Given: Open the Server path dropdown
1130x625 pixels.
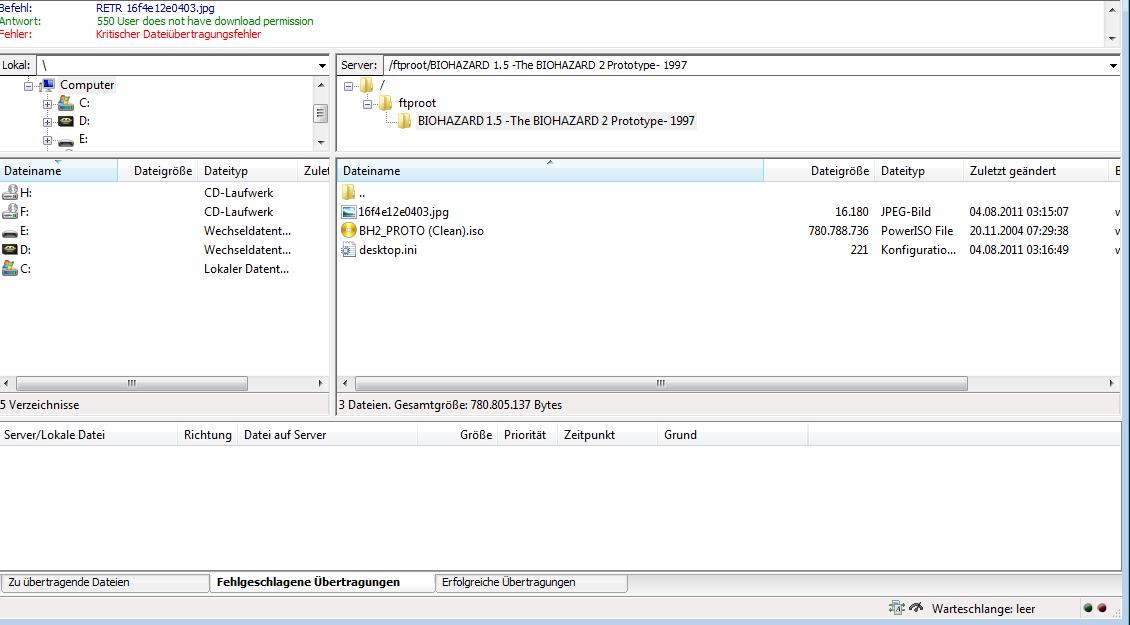Looking at the screenshot, I should pyautogui.click(x=1113, y=66).
